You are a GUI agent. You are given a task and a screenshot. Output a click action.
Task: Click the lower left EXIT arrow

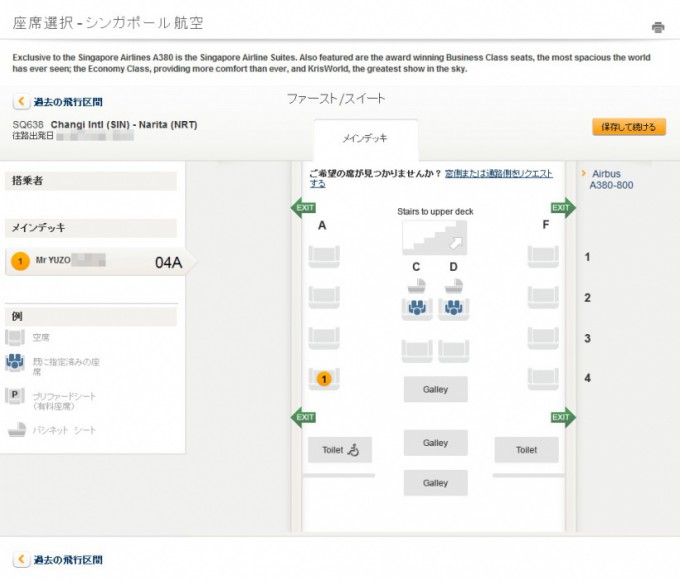click(x=303, y=417)
